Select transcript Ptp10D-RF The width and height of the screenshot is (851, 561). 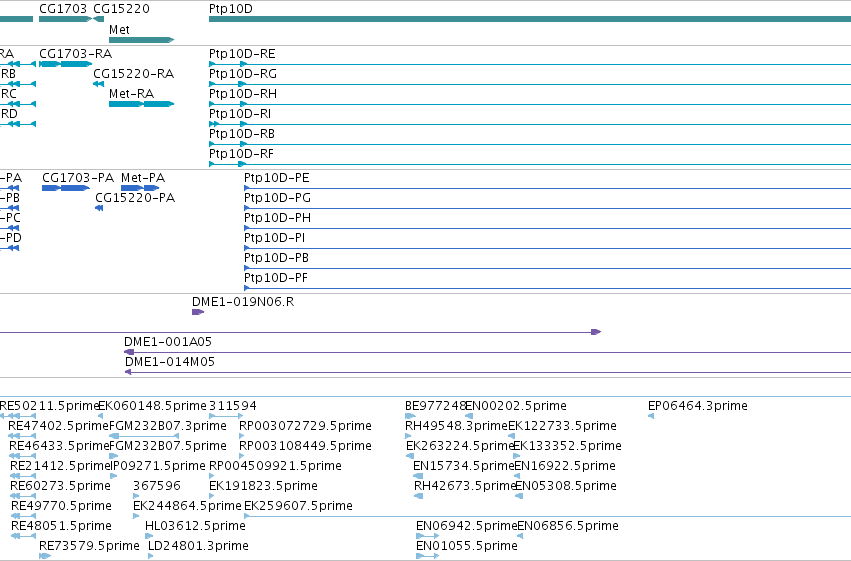point(241,154)
